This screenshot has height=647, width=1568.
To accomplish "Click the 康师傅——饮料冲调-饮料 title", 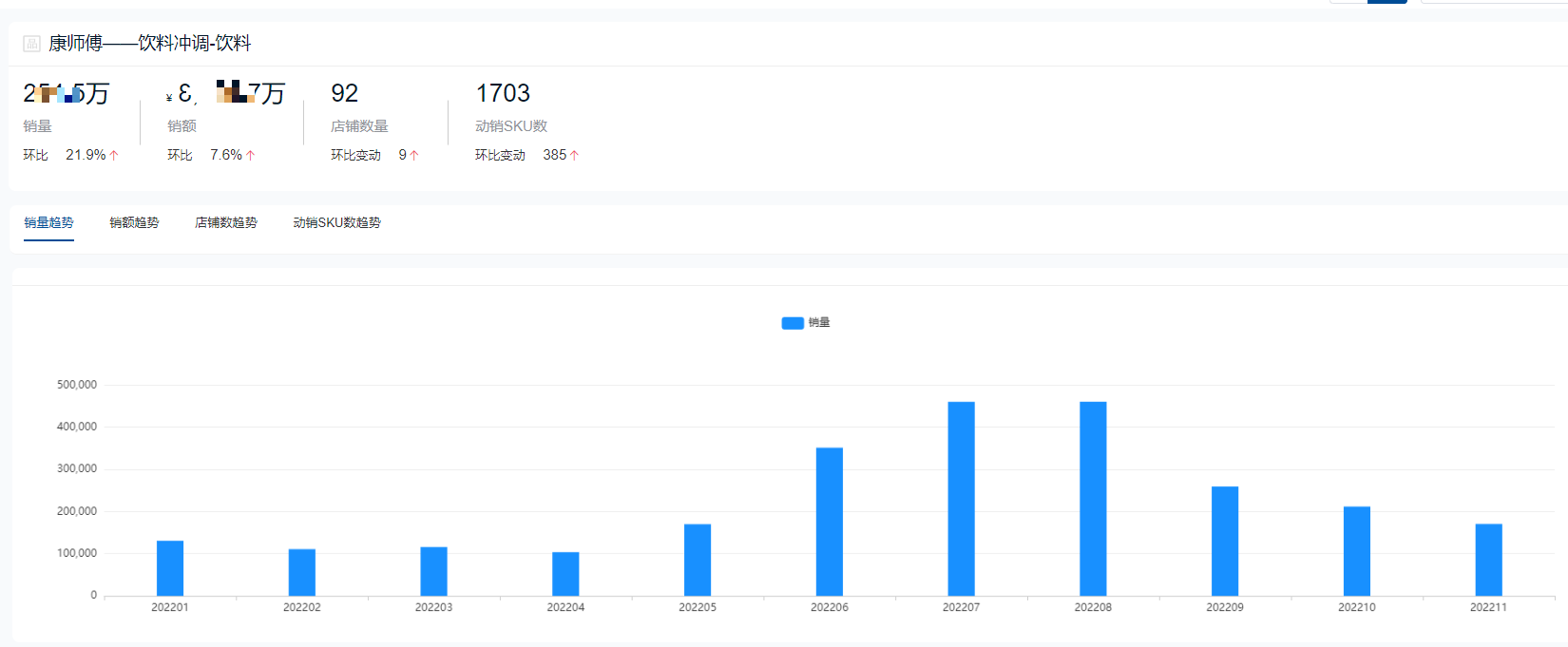I will tap(149, 44).
